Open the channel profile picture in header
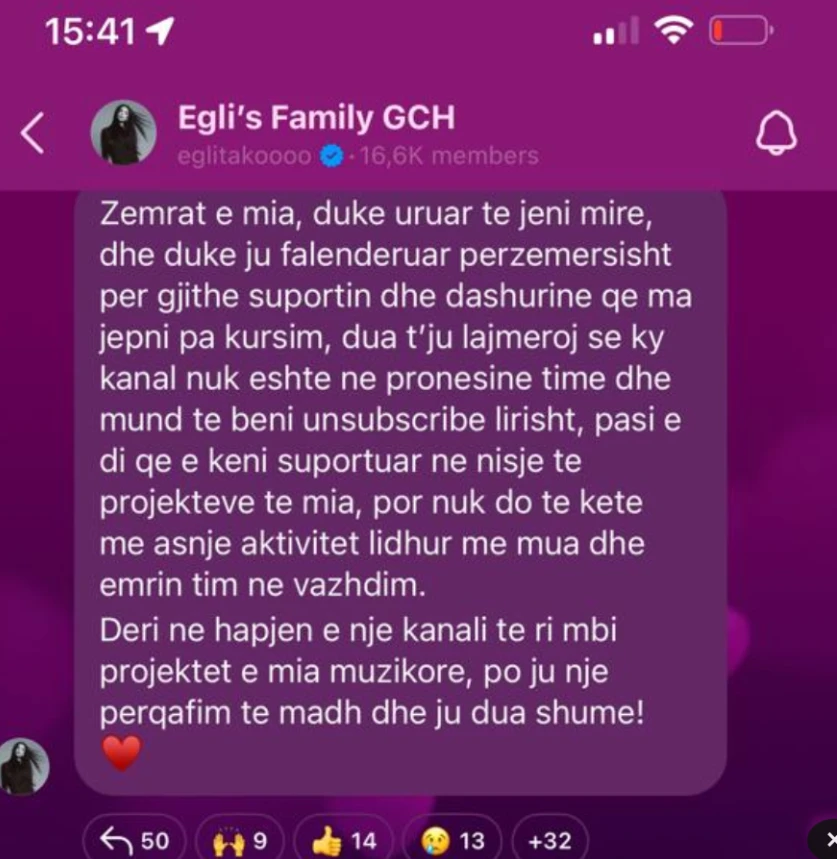This screenshot has height=859, width=837. [x=123, y=133]
